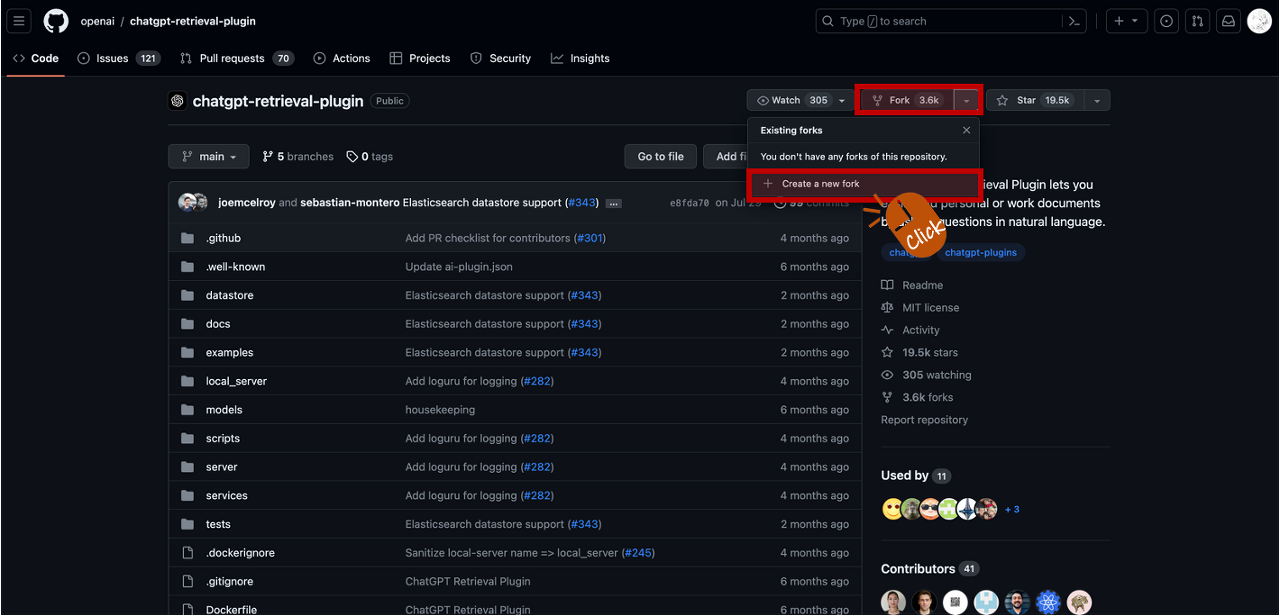1280x616 pixels.
Task: Click the Fork button
Action: pyautogui.click(x=907, y=100)
